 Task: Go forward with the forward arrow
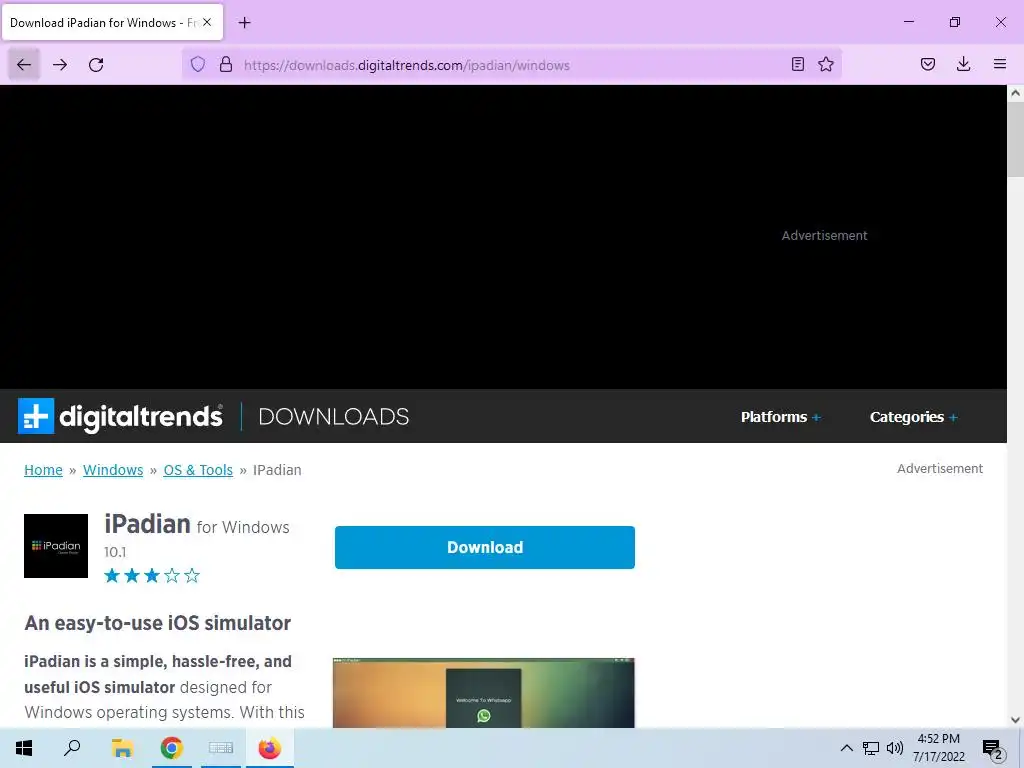pyautogui.click(x=60, y=65)
